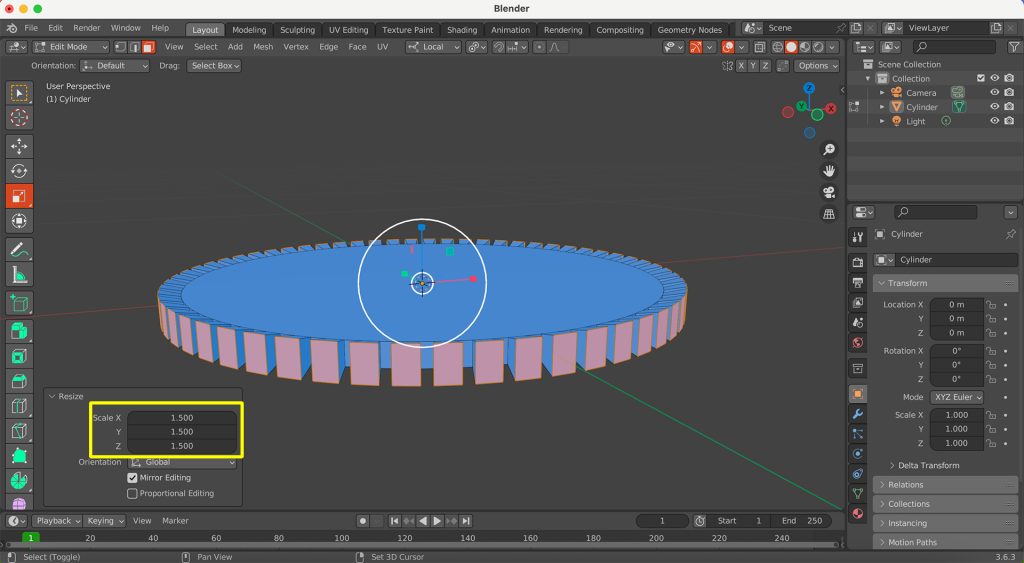
Task: Click the zoom viewport magnifier icon
Action: (x=829, y=150)
